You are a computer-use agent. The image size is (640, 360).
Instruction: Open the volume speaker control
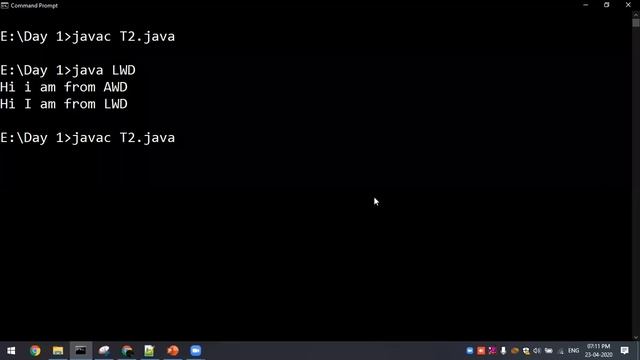pyautogui.click(x=537, y=351)
